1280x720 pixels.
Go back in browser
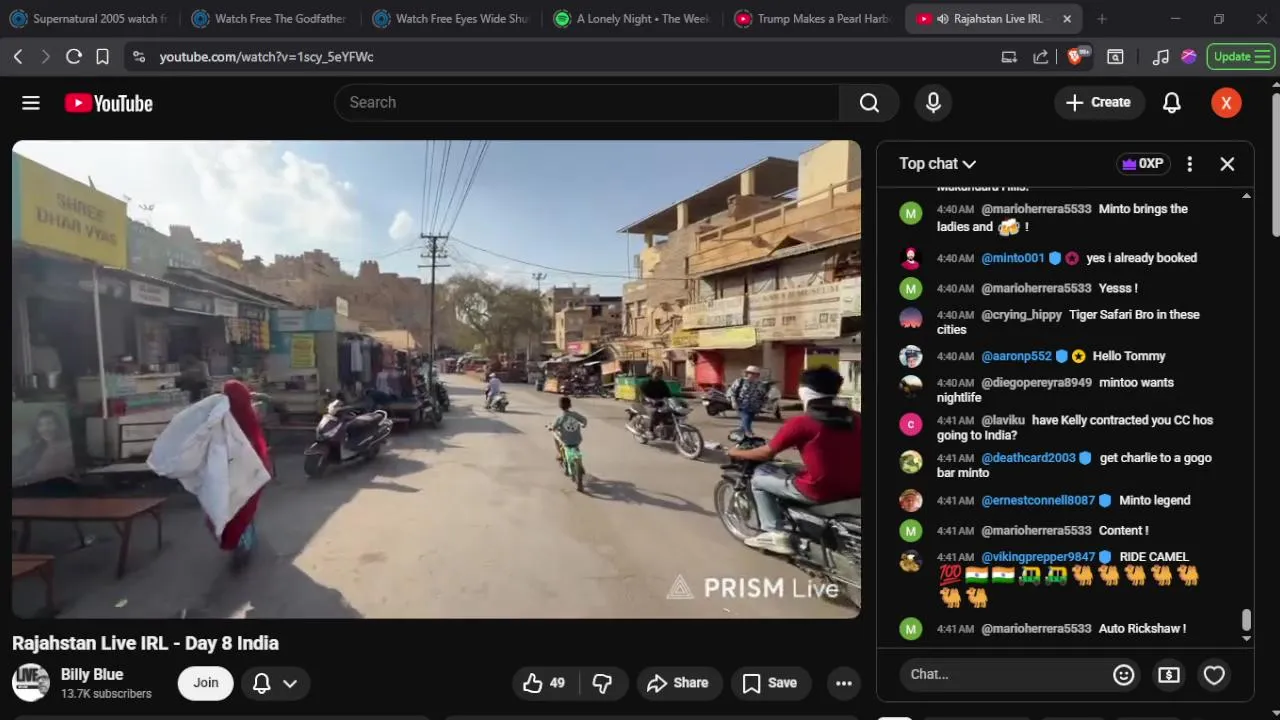tap(18, 57)
